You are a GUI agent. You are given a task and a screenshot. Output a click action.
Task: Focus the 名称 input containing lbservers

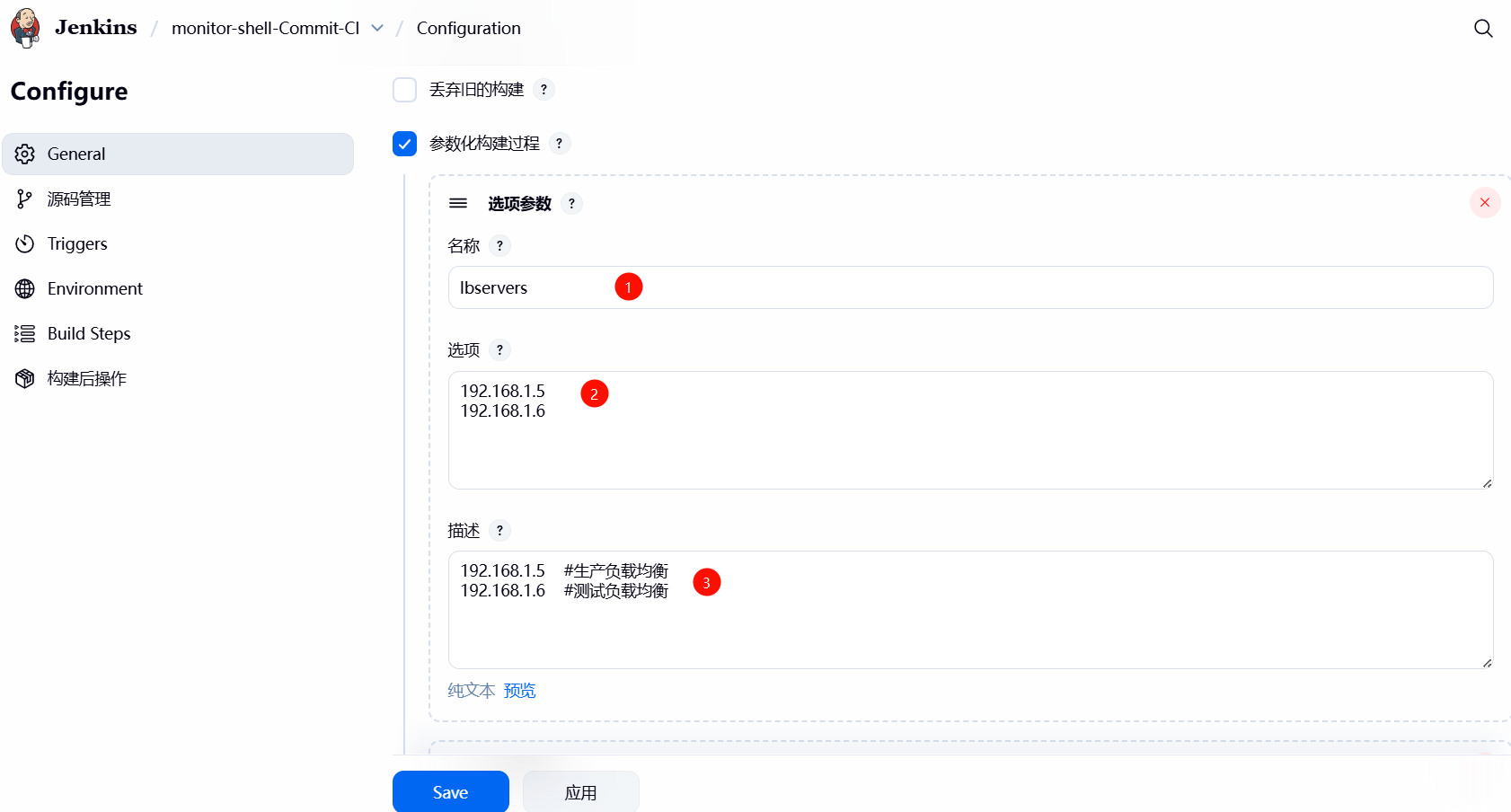(x=970, y=287)
